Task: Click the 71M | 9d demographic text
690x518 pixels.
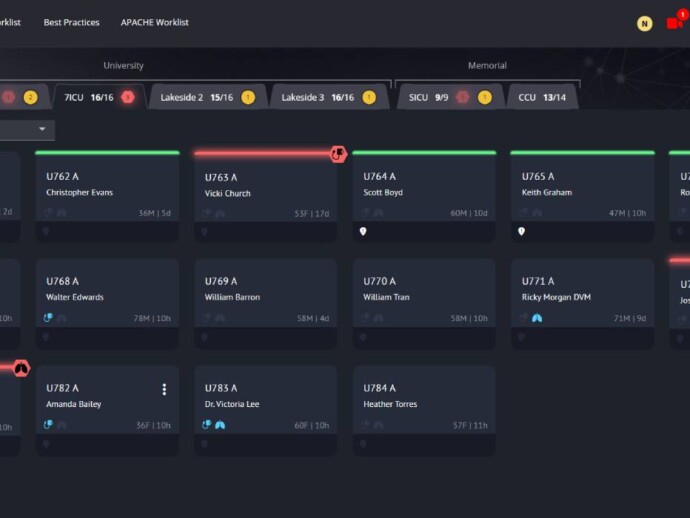Action: click(x=630, y=318)
